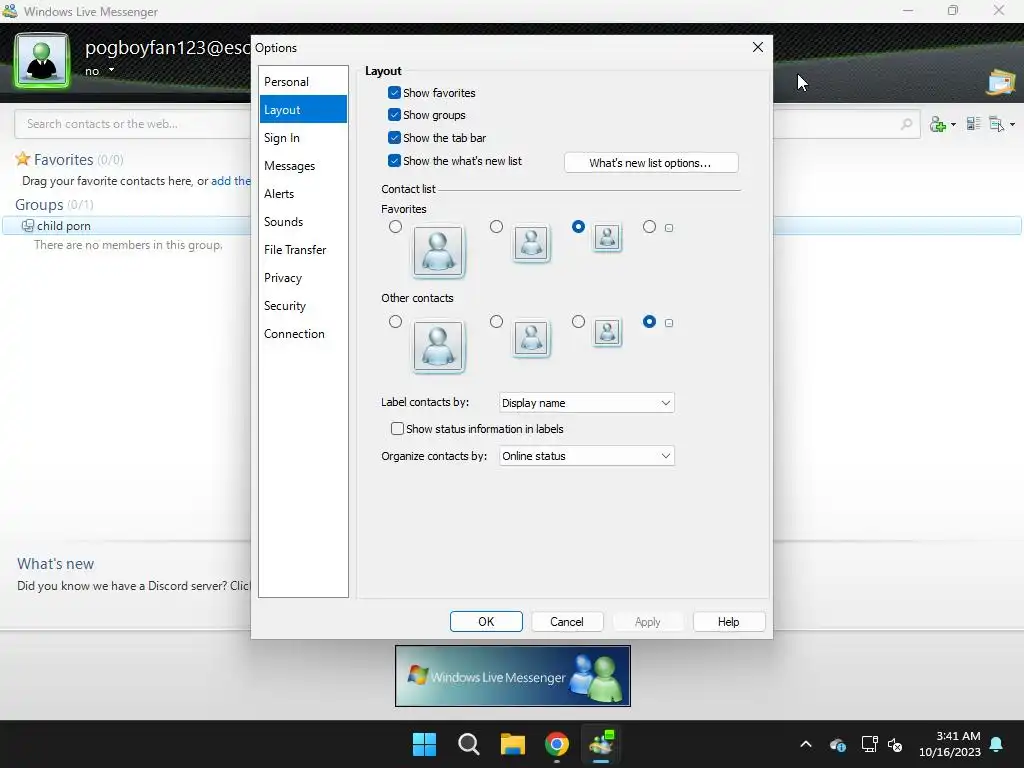Click the Help button in Options
1024x768 pixels.
[x=729, y=622]
